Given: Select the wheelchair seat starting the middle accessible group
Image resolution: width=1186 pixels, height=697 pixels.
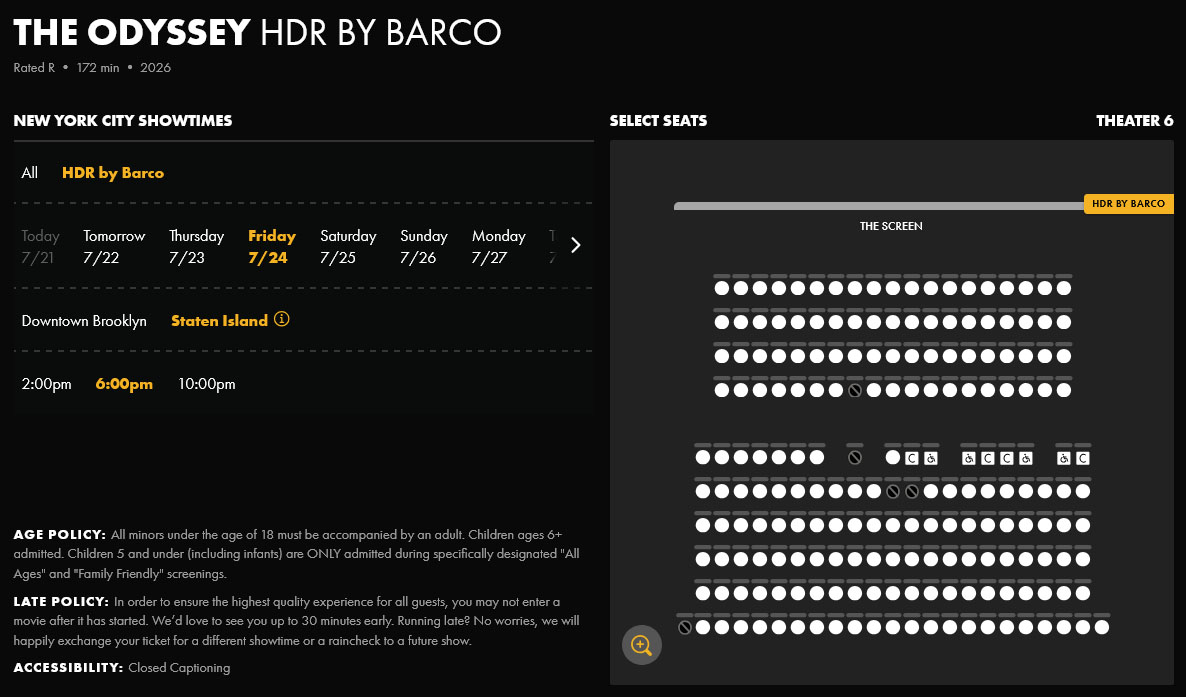Looking at the screenshot, I should tap(968, 458).
